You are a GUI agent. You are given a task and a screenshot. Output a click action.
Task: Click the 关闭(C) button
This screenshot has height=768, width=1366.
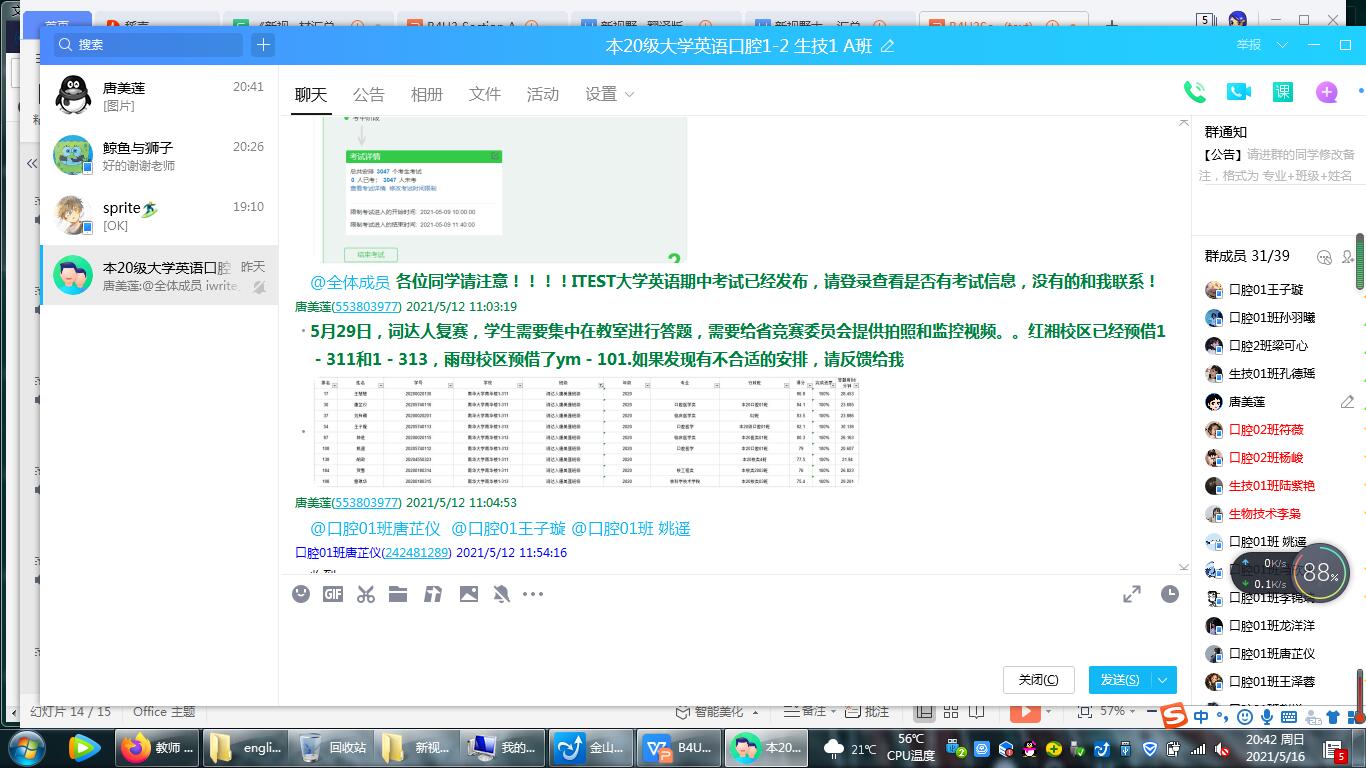tap(1038, 680)
